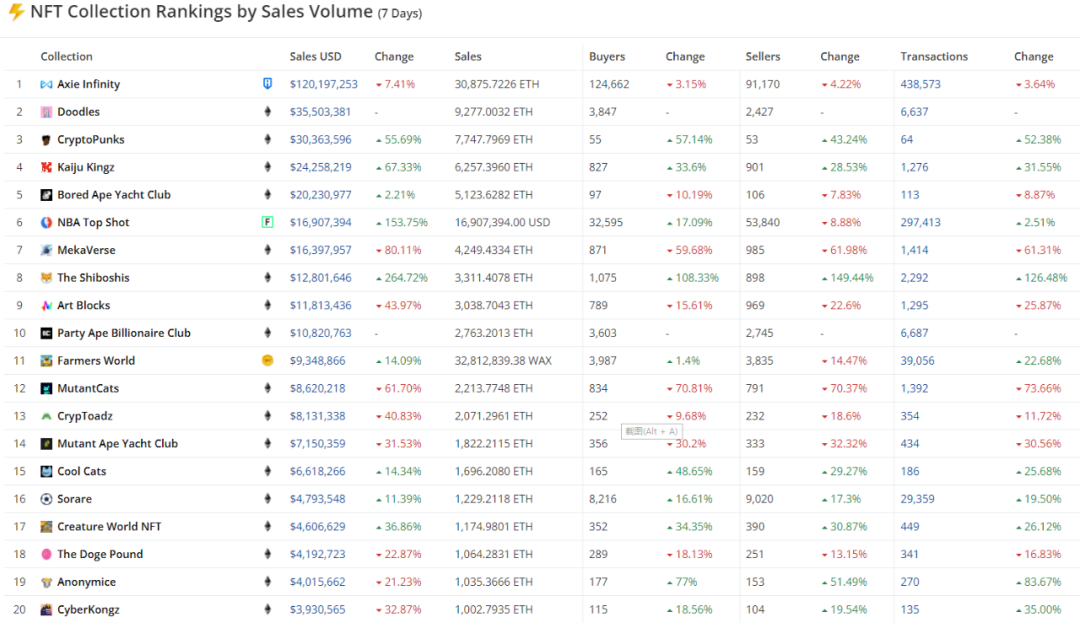Viewport: 1080px width, 623px height.
Task: Click the Anonymice collection logo icon
Action: click(x=46, y=582)
